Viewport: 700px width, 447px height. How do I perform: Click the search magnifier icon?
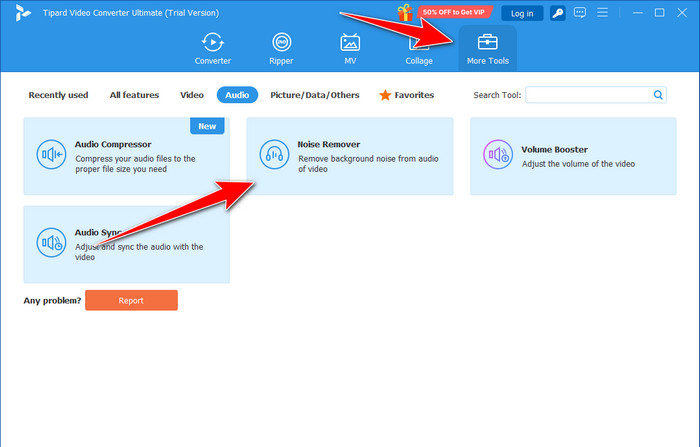(x=658, y=95)
